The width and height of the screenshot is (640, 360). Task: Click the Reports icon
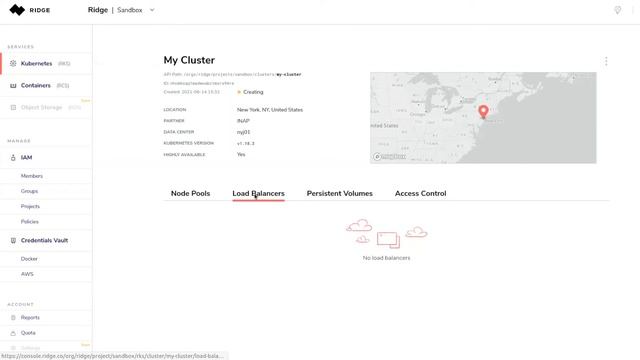tap(13, 318)
